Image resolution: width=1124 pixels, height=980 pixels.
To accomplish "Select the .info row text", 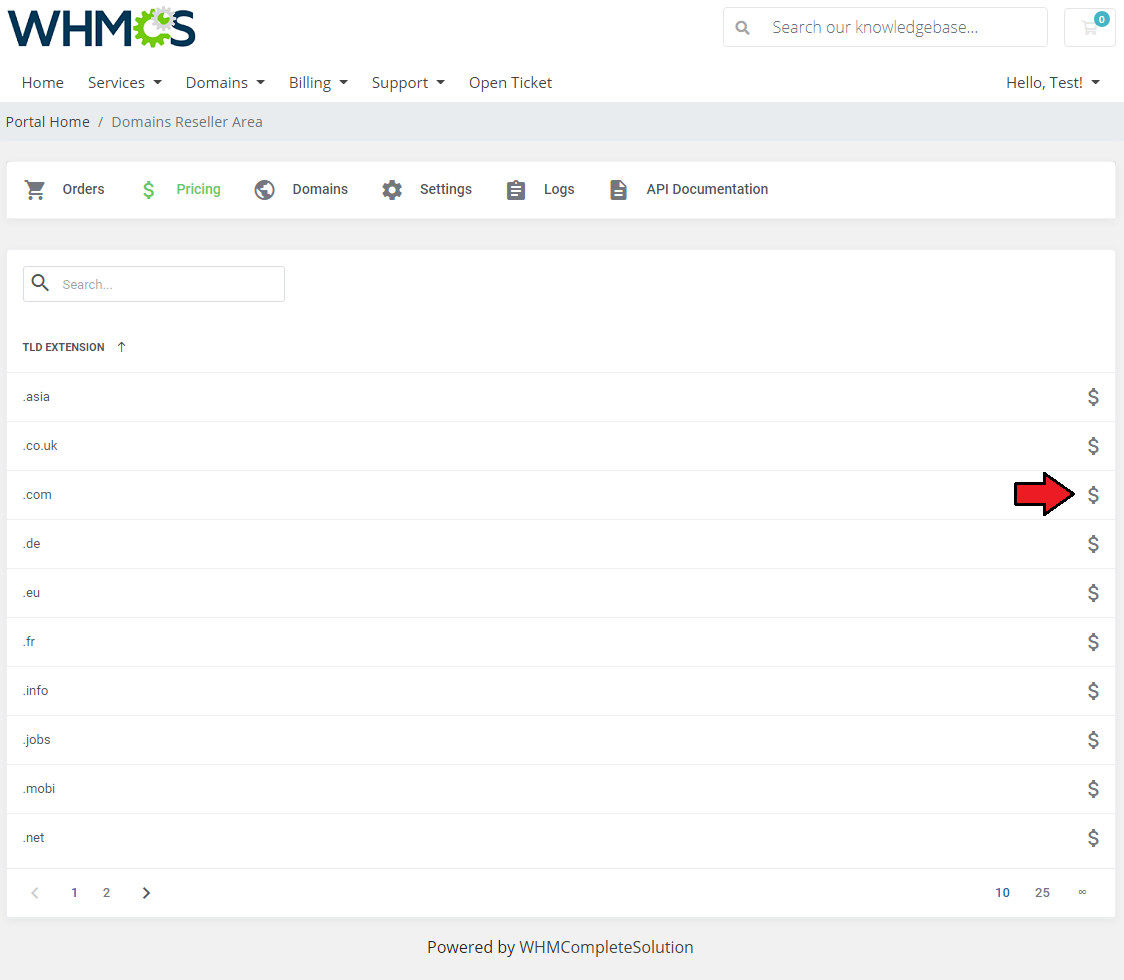I will coord(35,690).
